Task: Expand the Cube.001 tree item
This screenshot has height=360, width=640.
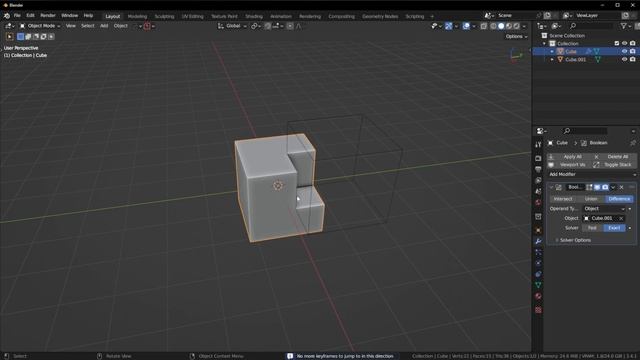Action: (x=552, y=60)
